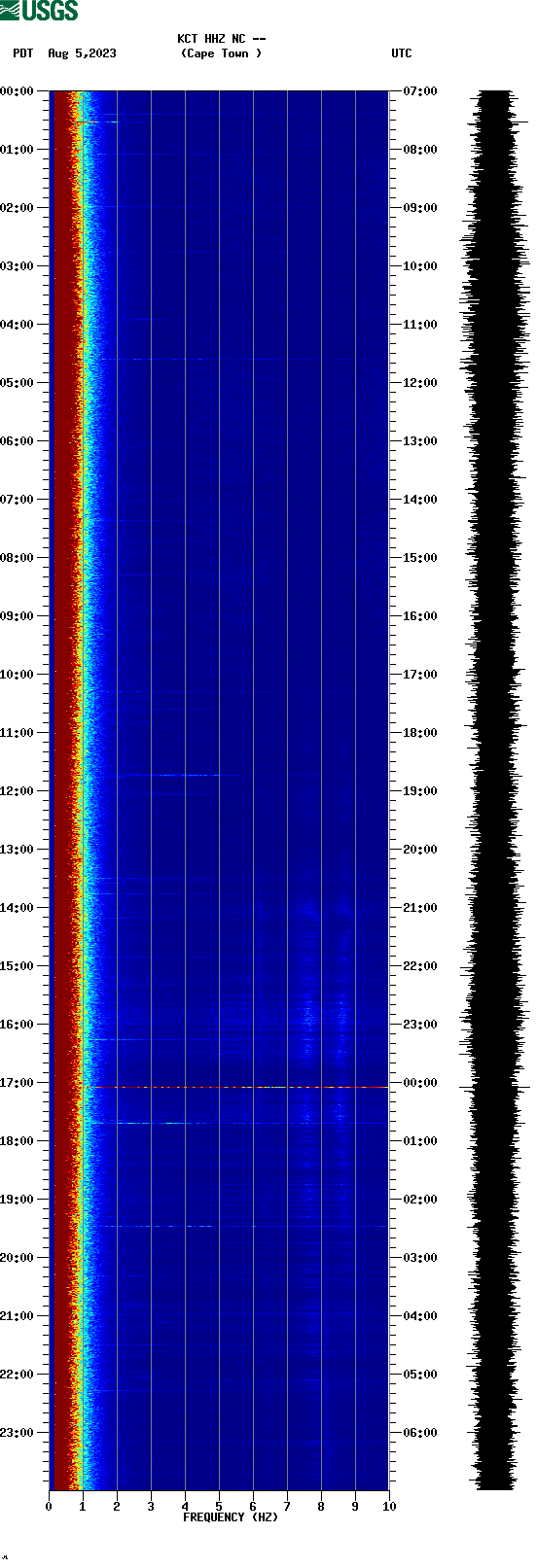The width and height of the screenshot is (537, 1568).
Task: Click the red horizontal event line near 17:00
Action: coord(236,1088)
